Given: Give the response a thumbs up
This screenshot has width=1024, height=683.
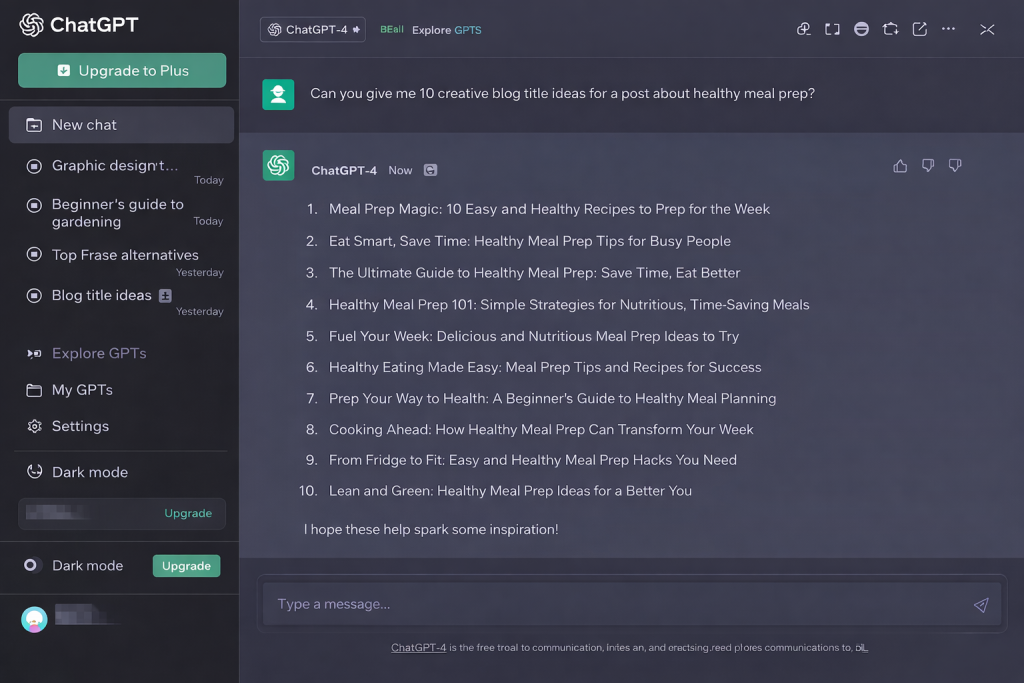Looking at the screenshot, I should click(900, 166).
